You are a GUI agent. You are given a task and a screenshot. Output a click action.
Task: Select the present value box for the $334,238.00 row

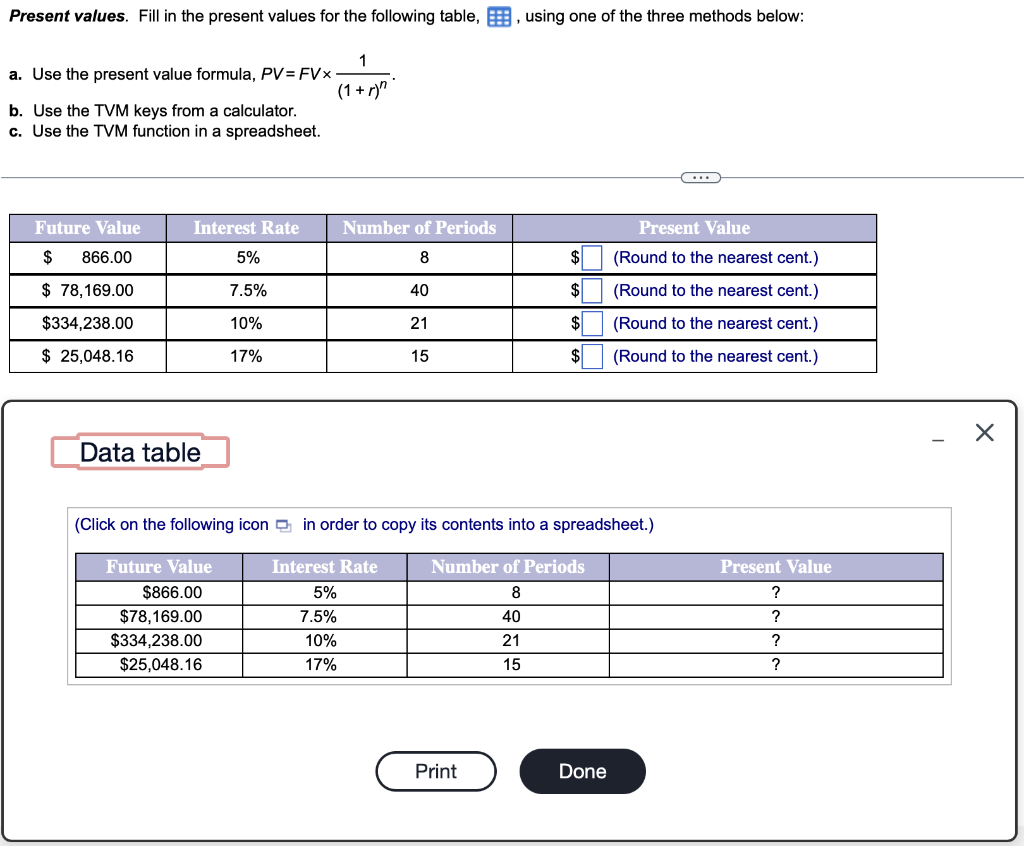point(591,323)
